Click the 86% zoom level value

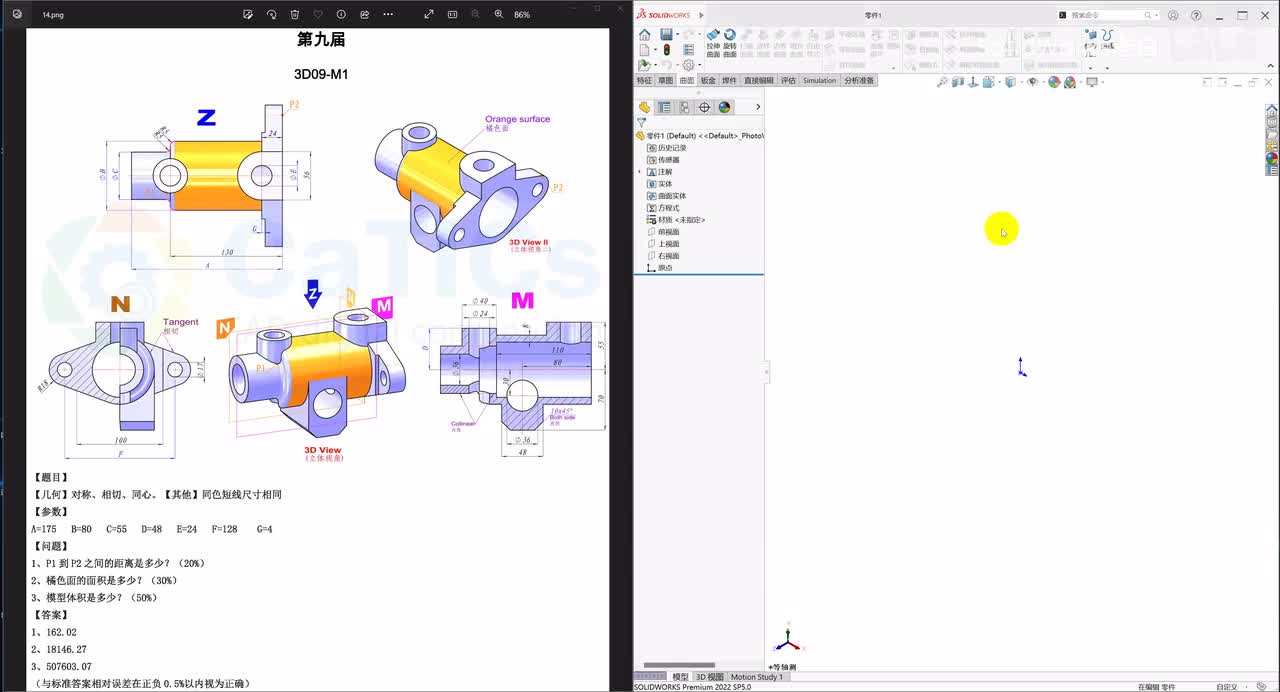[x=522, y=15]
